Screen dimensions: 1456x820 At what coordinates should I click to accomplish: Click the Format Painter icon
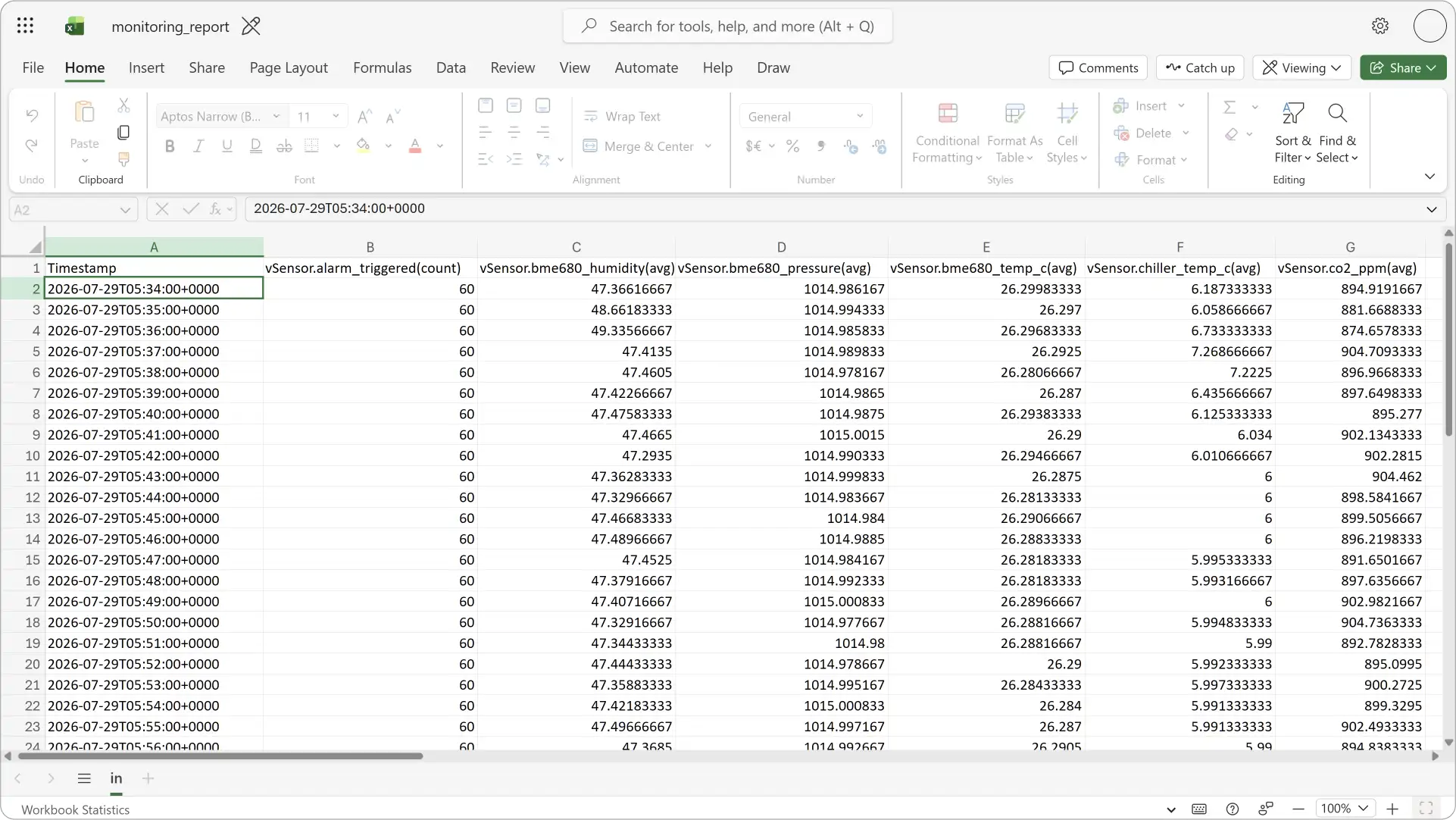[123, 159]
